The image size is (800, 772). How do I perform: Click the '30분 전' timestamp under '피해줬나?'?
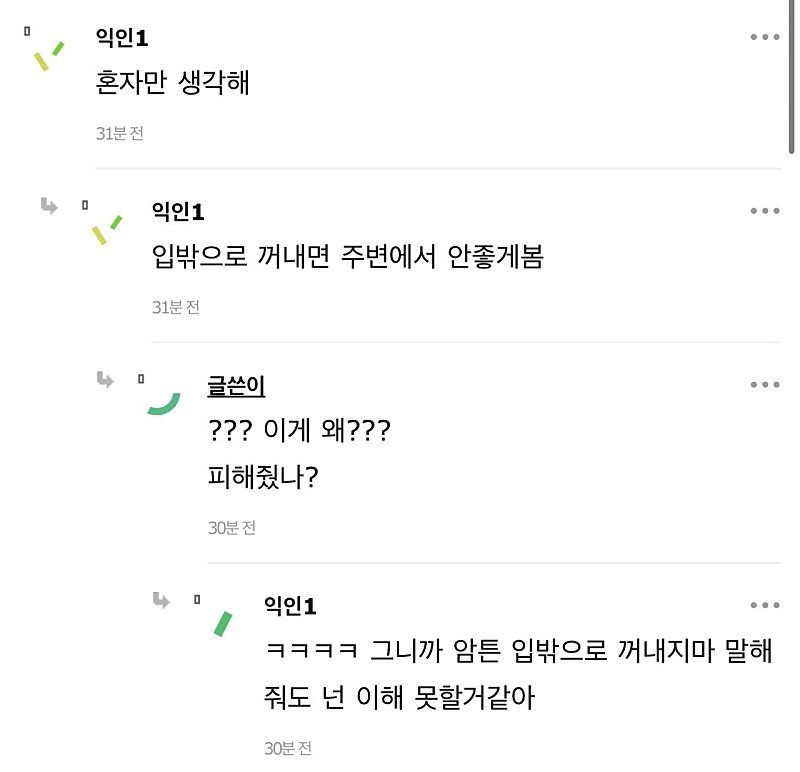[x=232, y=528]
